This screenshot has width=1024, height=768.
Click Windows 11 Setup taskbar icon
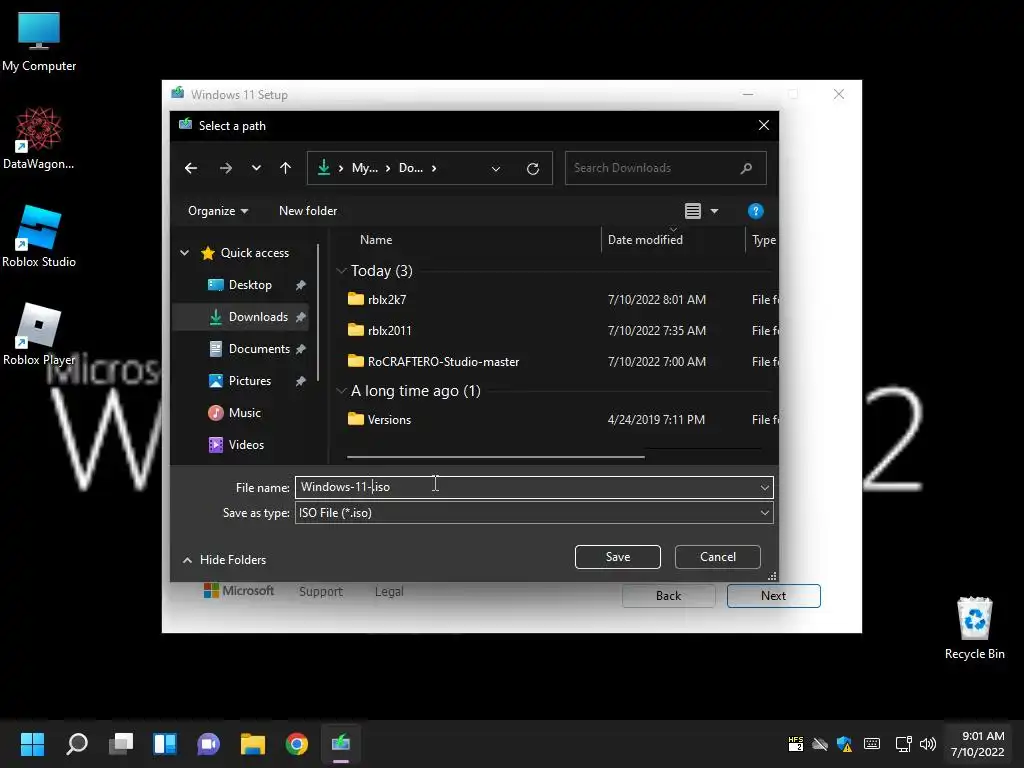(341, 744)
